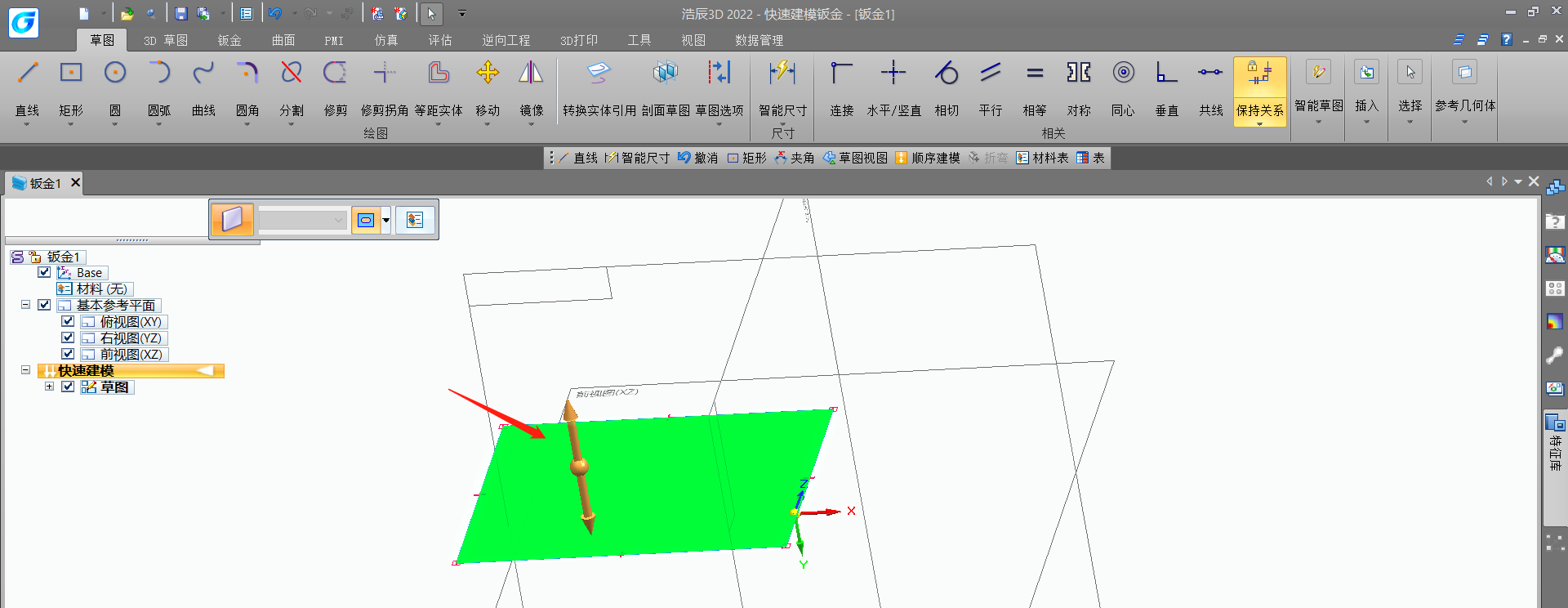
Task: Toggle the Base checkbox in tree
Action: [44, 272]
